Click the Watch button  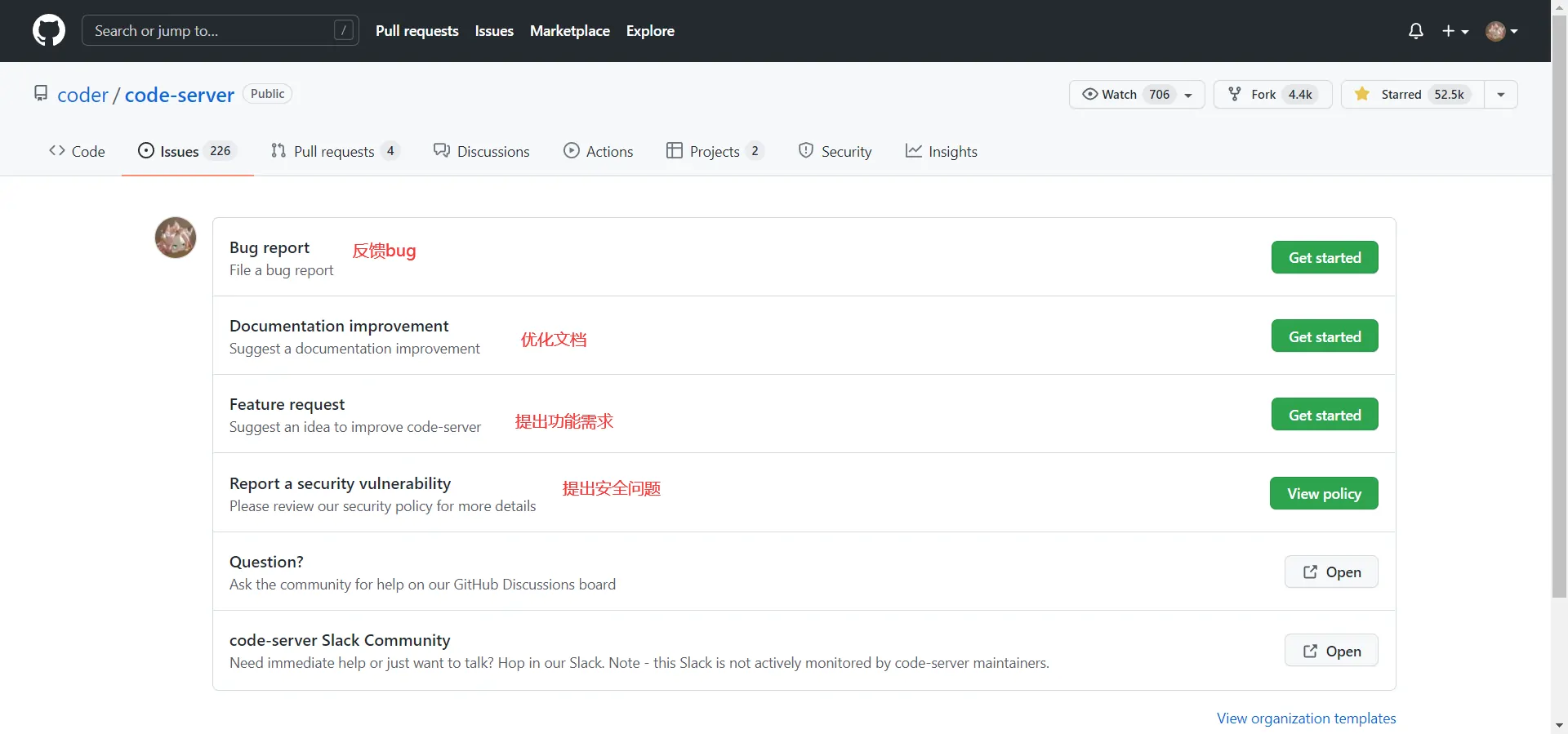(1137, 95)
